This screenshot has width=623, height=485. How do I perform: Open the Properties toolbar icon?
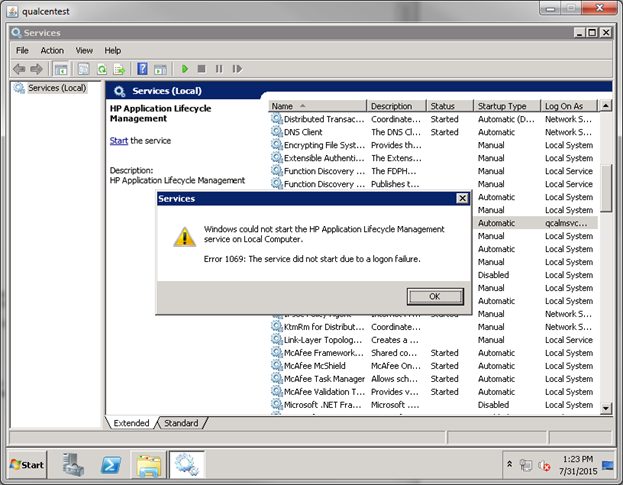coord(83,69)
